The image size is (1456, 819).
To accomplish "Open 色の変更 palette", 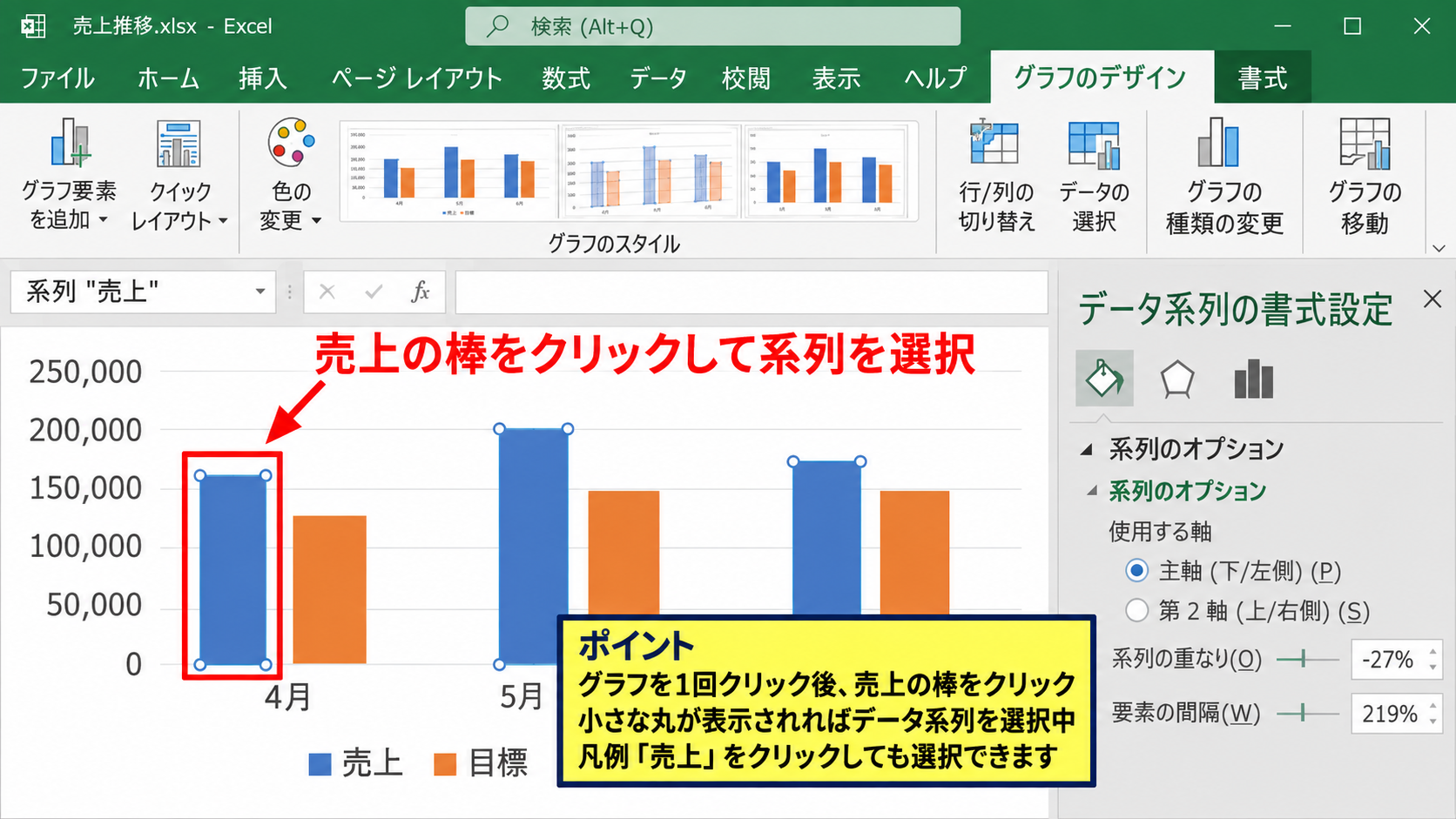I will tap(291, 174).
